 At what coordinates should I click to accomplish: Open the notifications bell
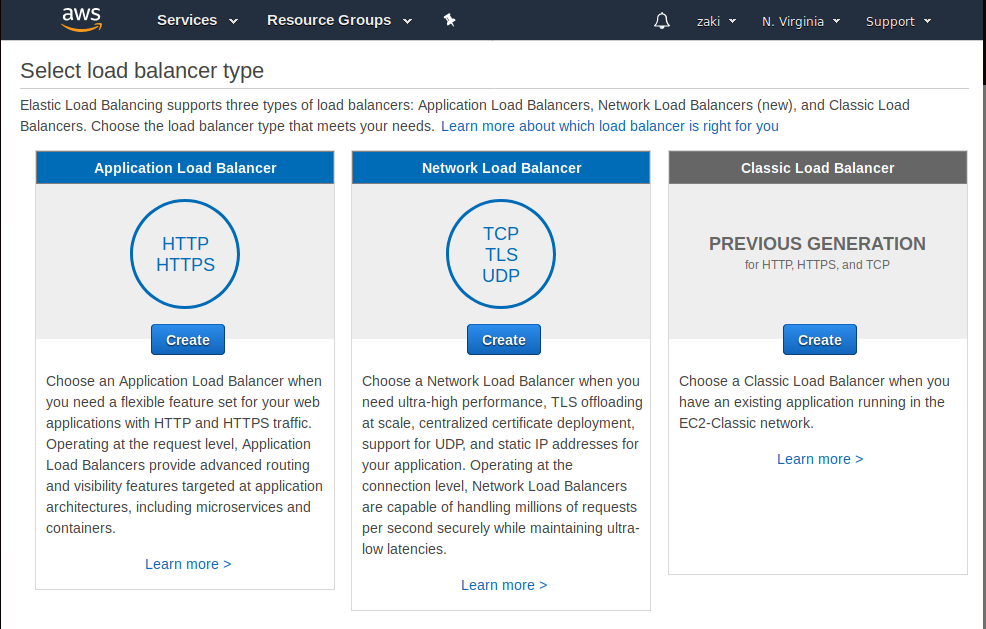pos(661,21)
